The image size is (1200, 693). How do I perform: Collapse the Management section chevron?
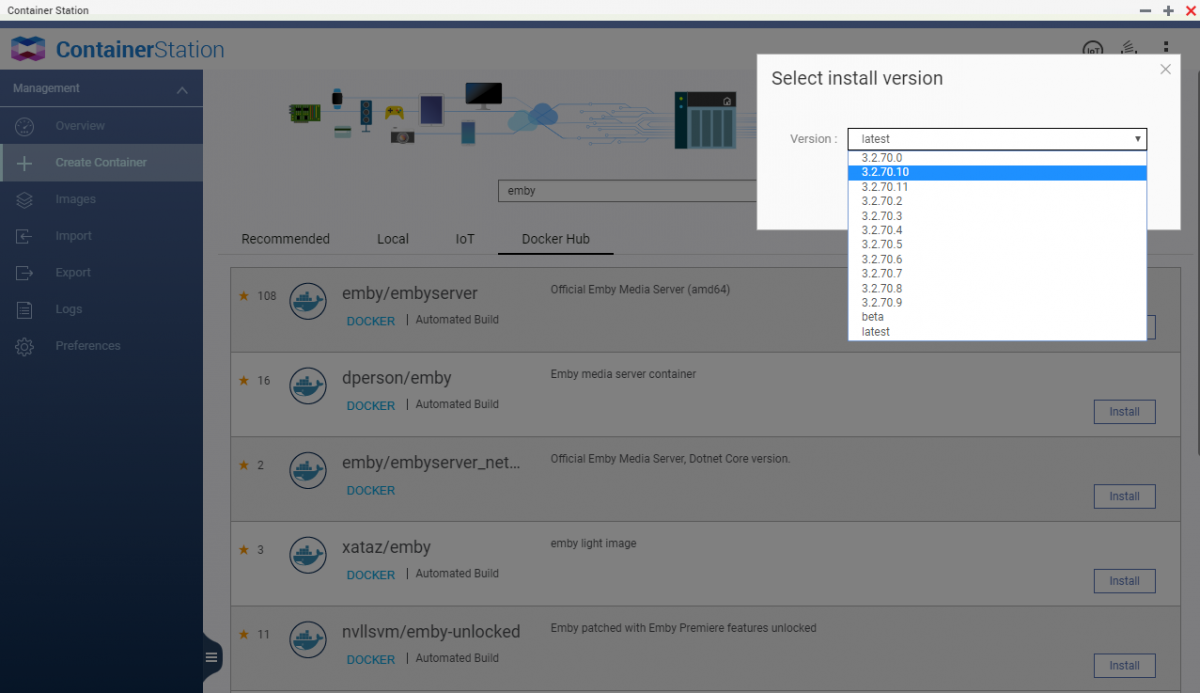[x=182, y=90]
